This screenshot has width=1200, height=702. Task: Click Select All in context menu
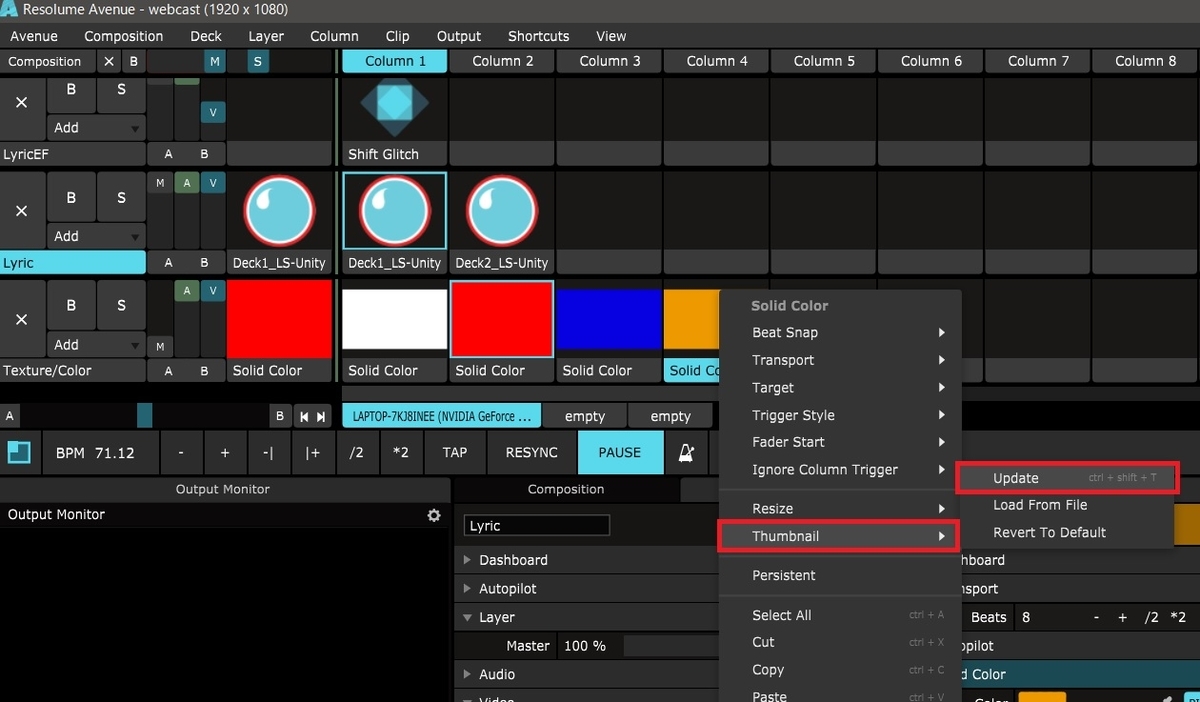point(840,615)
